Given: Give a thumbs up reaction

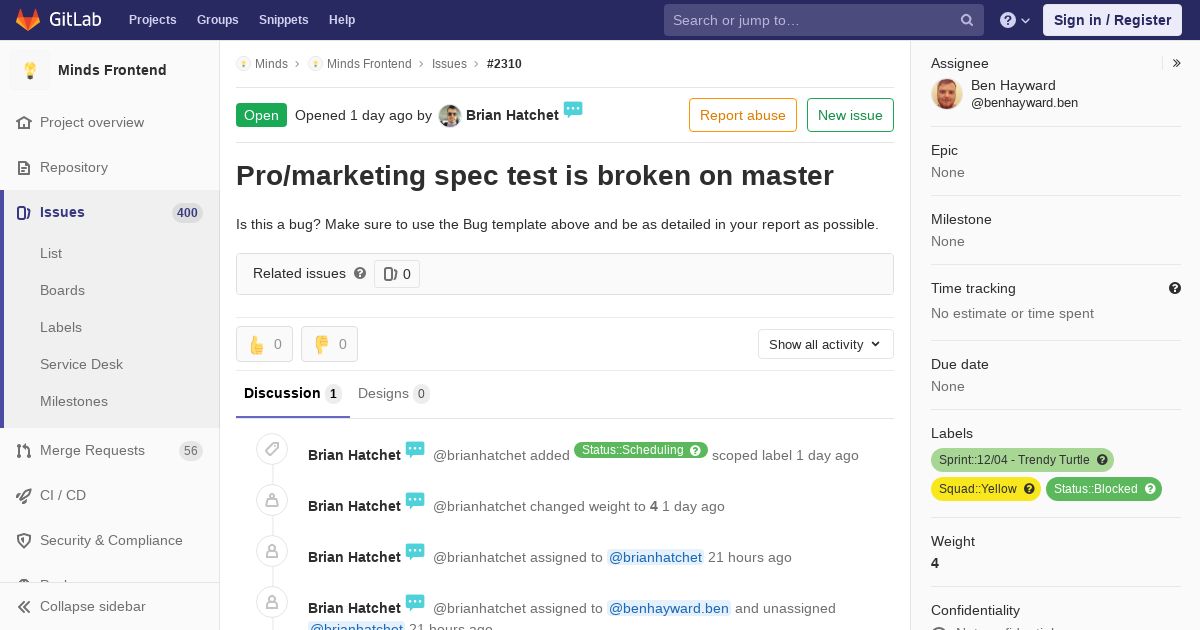Looking at the screenshot, I should 264,344.
